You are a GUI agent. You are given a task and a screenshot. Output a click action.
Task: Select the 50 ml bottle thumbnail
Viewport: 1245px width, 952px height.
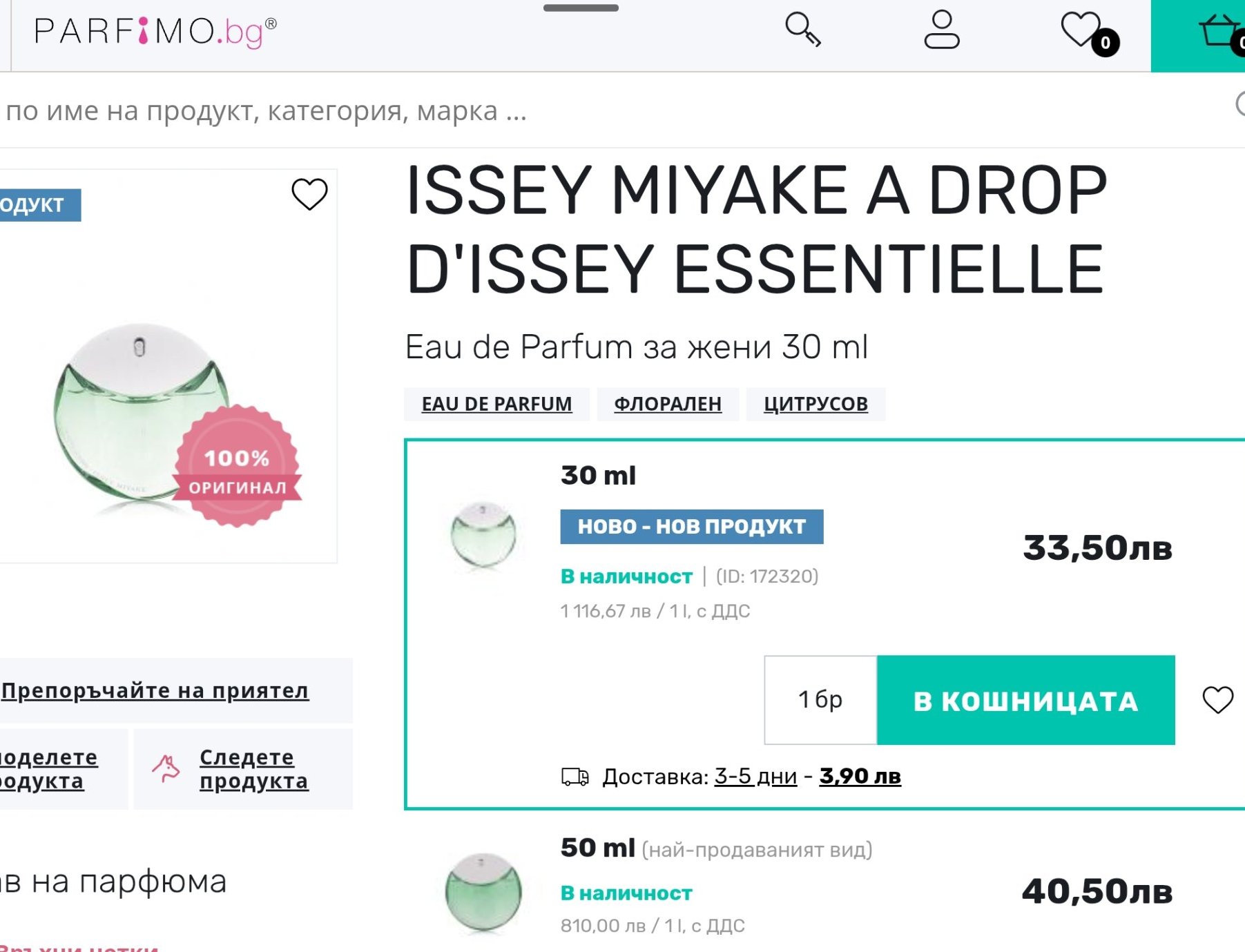tap(483, 891)
